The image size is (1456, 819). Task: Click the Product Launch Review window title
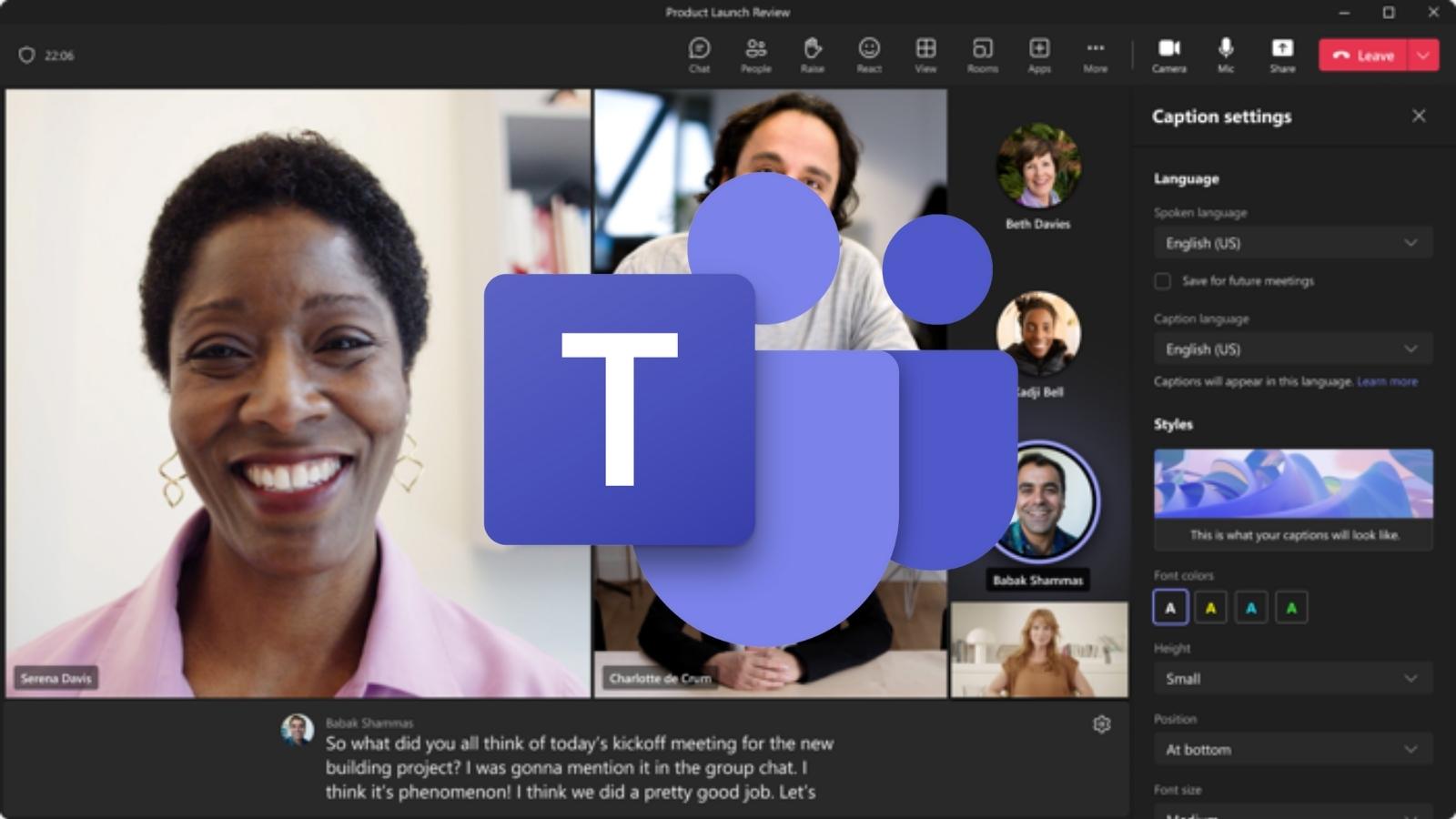pos(727,12)
